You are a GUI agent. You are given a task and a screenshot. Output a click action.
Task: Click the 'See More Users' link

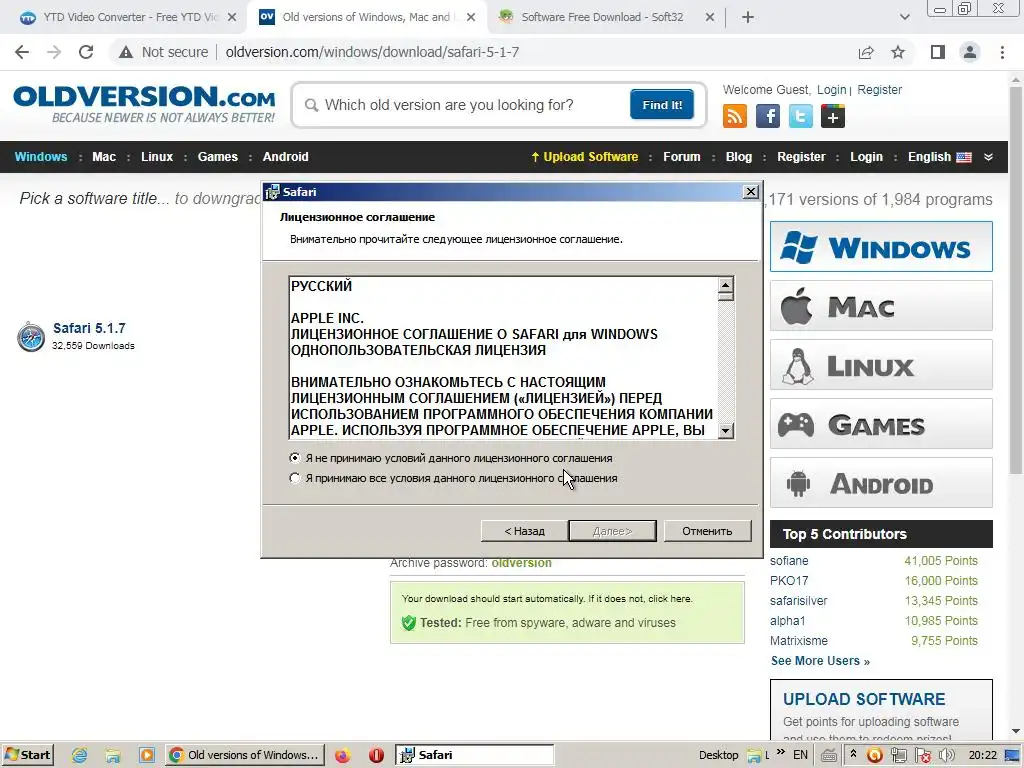(820, 661)
